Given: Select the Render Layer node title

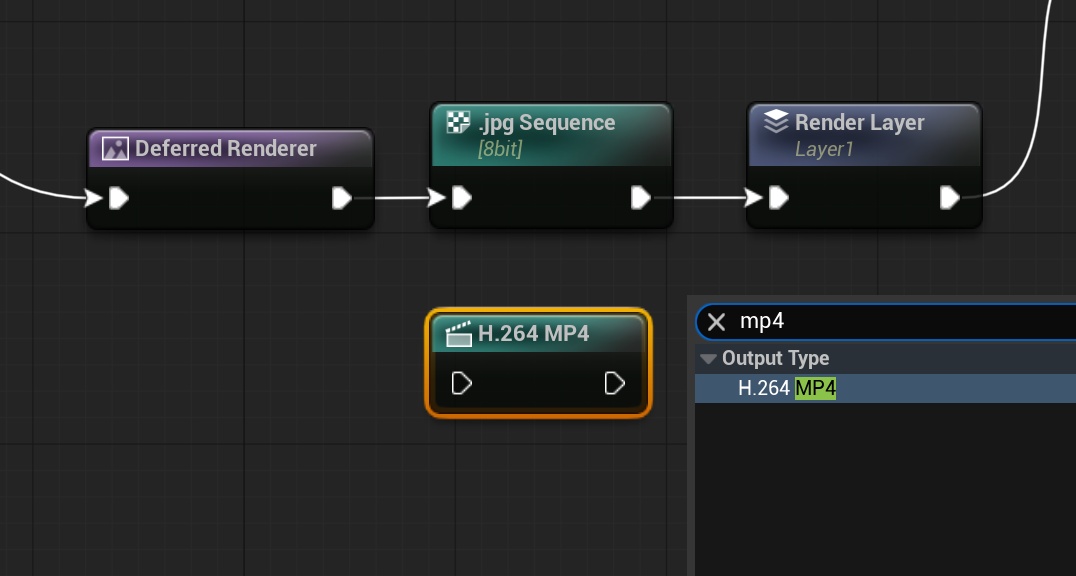Looking at the screenshot, I should click(x=859, y=123).
